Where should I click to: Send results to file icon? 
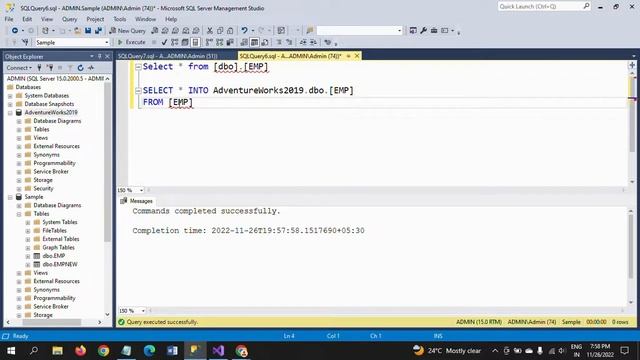tap(265, 42)
